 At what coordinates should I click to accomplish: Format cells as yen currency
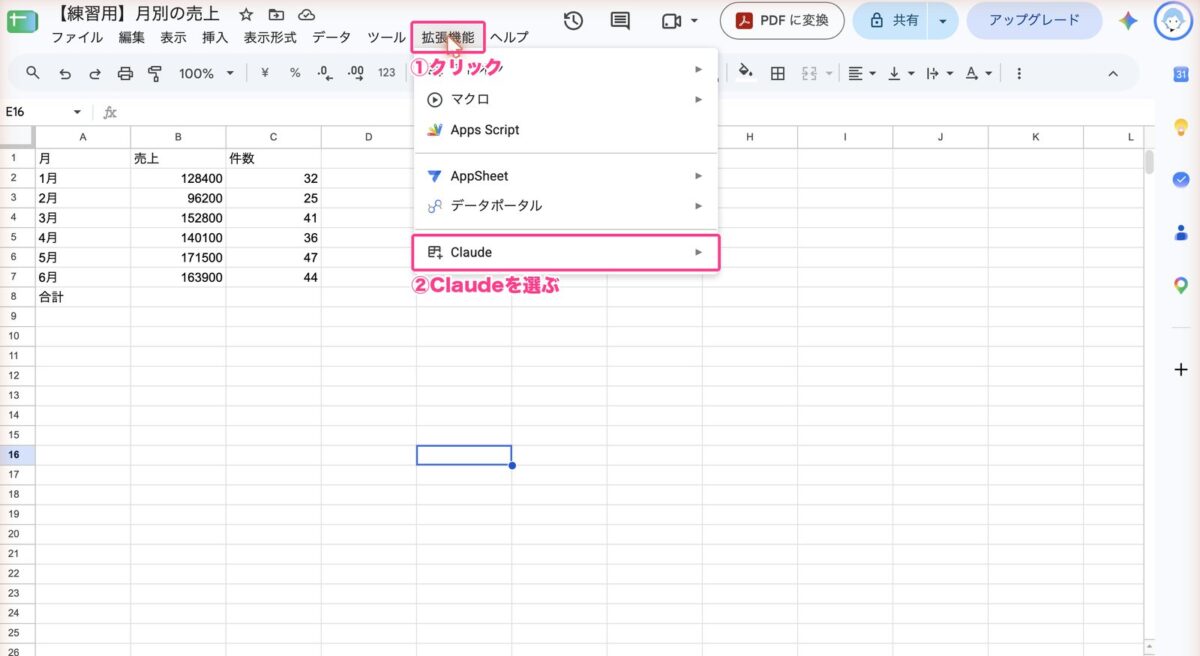point(265,73)
